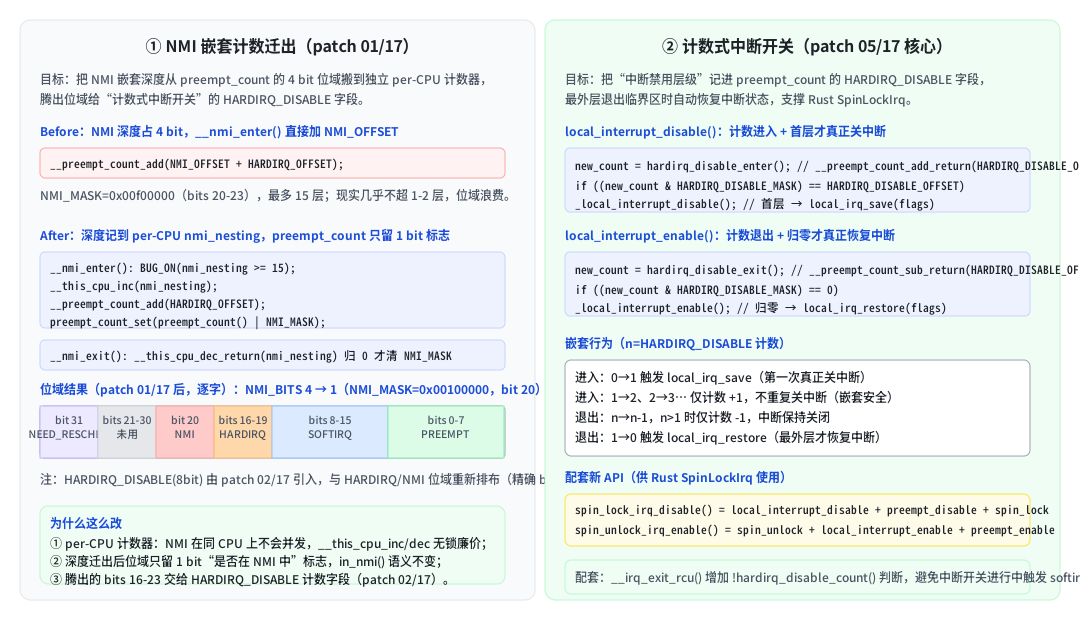Image resolution: width=1080 pixels, height=620 pixels.
Task: Click the row "进入：0→1 触发 local_irq_save"
Action: click(720, 378)
